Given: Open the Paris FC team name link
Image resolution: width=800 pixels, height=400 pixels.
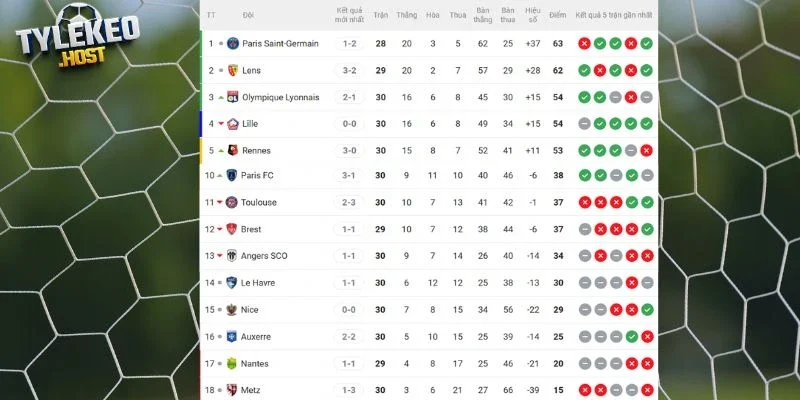Looking at the screenshot, I should pyautogui.click(x=257, y=176).
